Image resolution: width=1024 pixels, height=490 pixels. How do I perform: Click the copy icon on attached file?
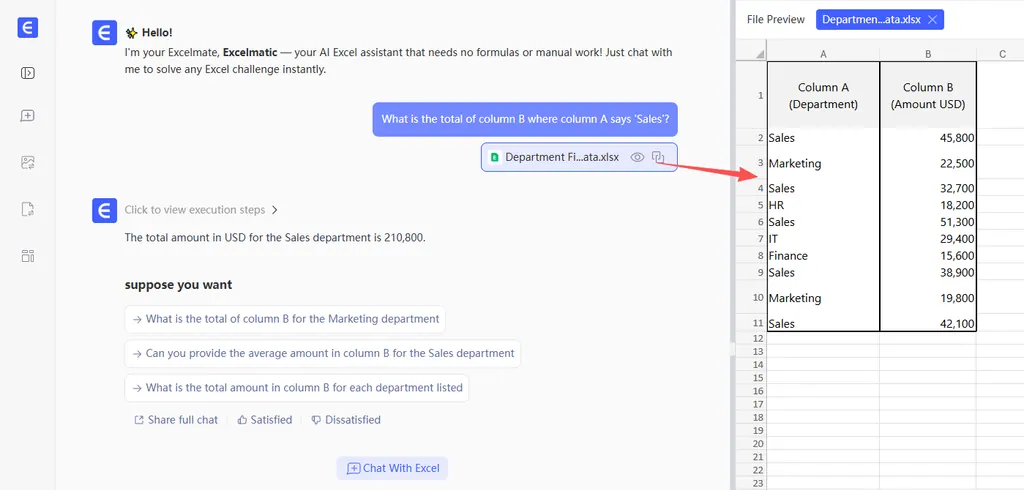tap(658, 157)
